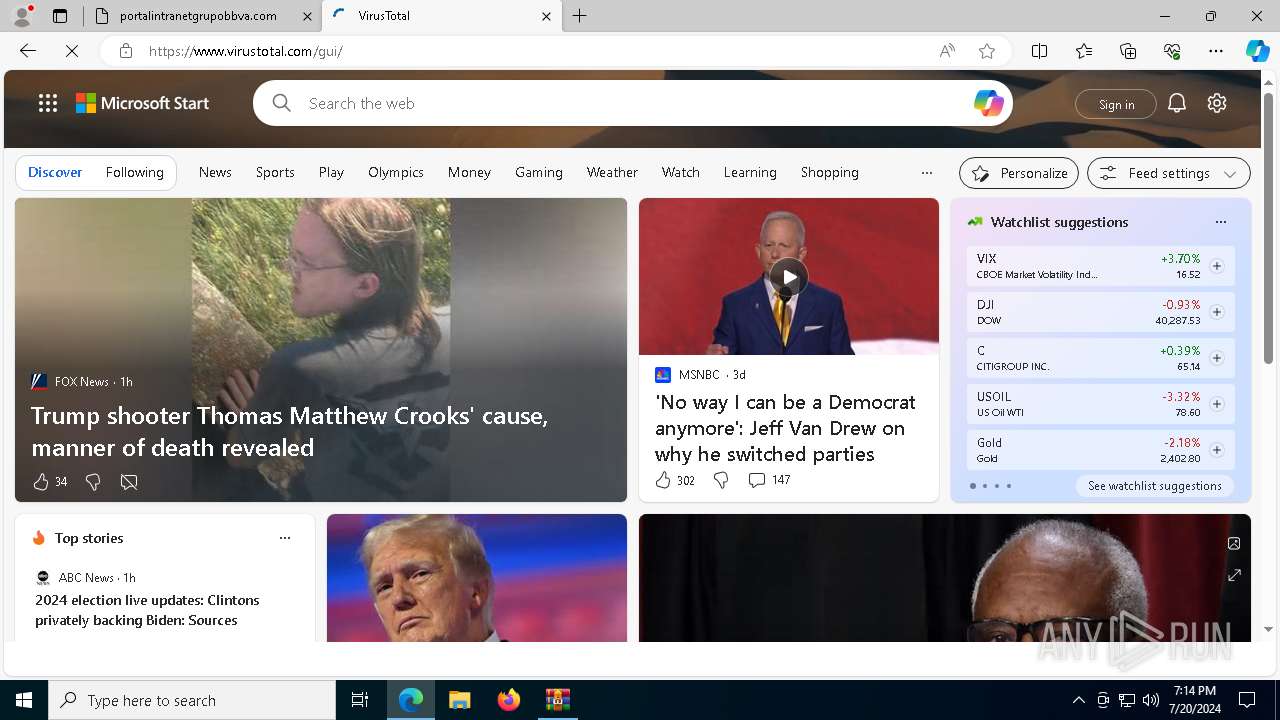Add this page to favorites star
The width and height of the screenshot is (1280, 720).
pos(987,51)
